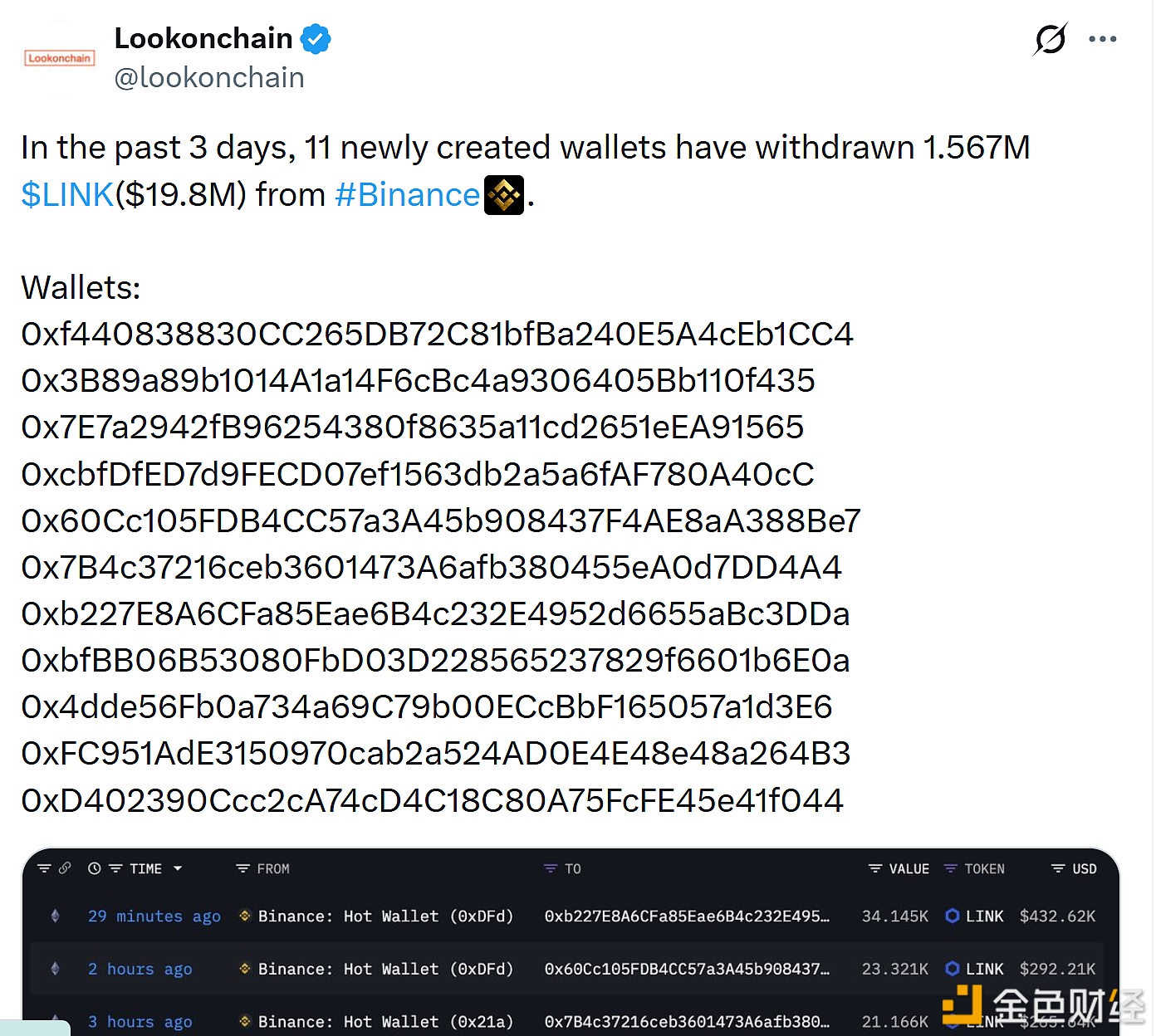Click the Binance icon in the first table row
Viewport: 1156px width, 1036px height.
[x=245, y=916]
